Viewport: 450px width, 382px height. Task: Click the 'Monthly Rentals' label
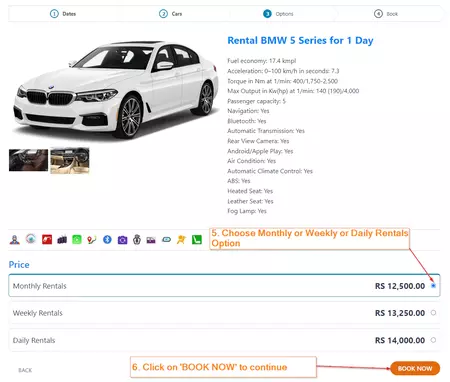coord(40,286)
